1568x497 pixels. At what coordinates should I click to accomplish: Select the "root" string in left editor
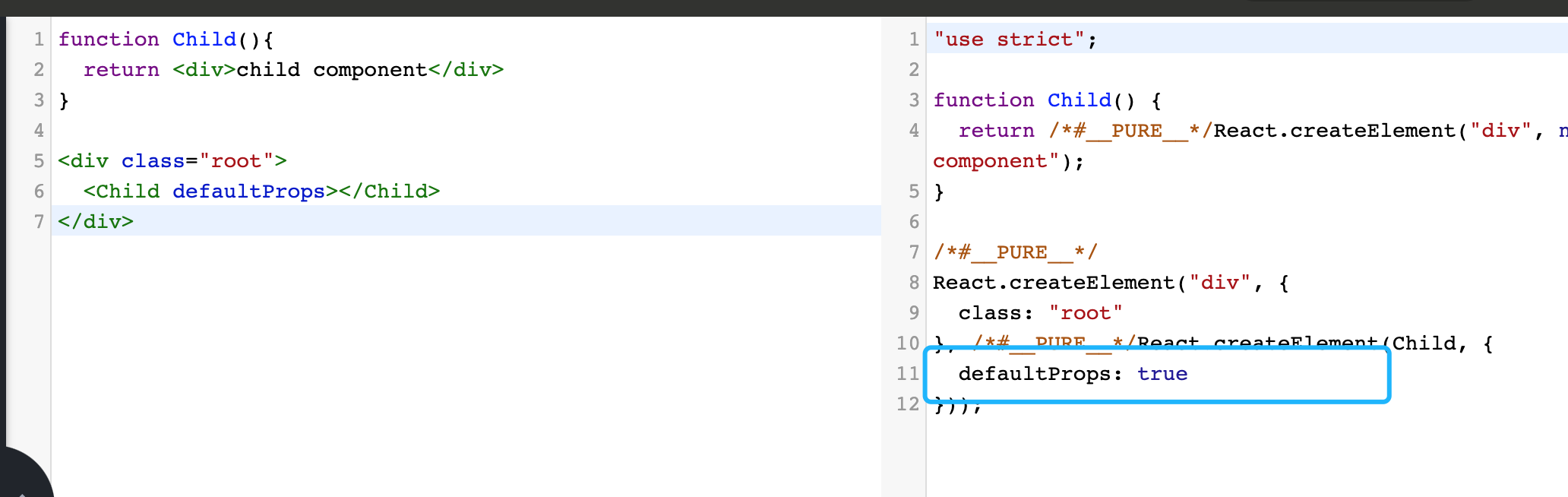coord(236,161)
